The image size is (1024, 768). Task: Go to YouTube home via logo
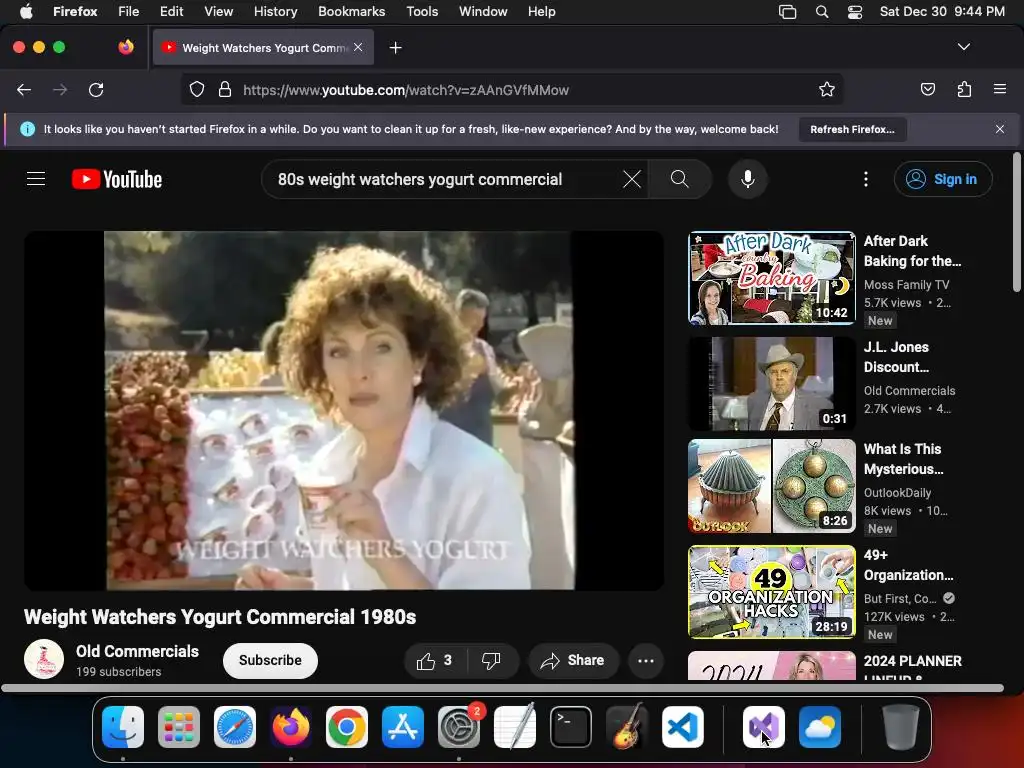tap(117, 179)
